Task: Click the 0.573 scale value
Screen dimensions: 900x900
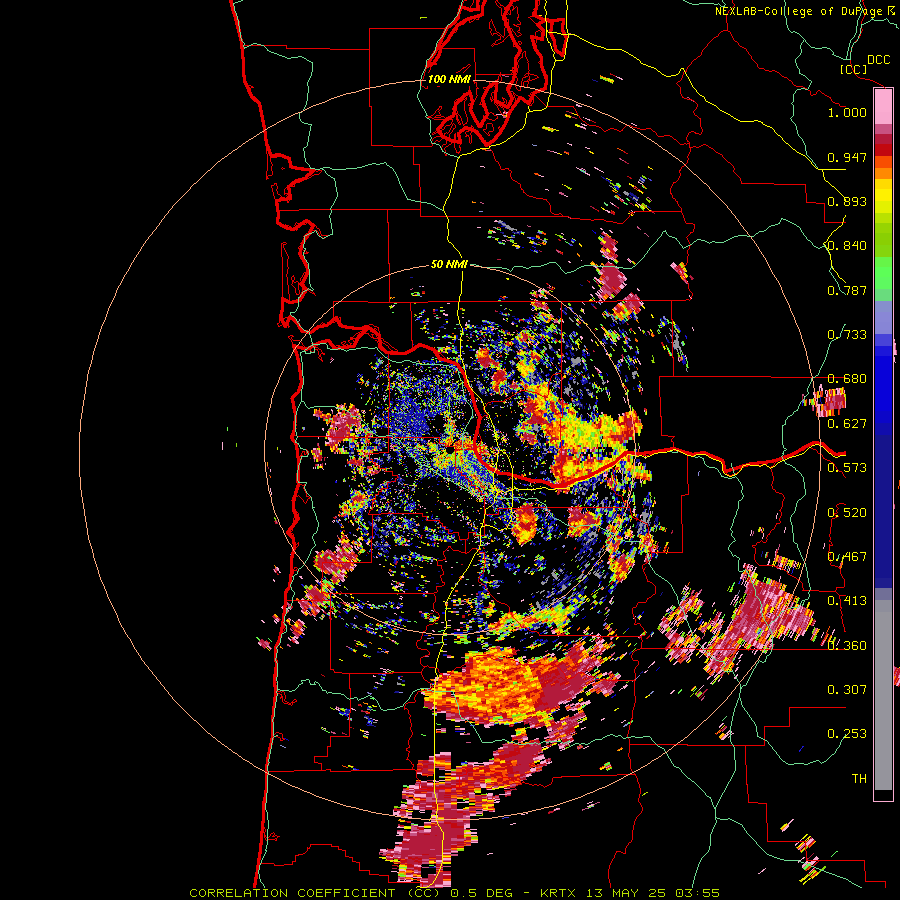Action: (847, 468)
